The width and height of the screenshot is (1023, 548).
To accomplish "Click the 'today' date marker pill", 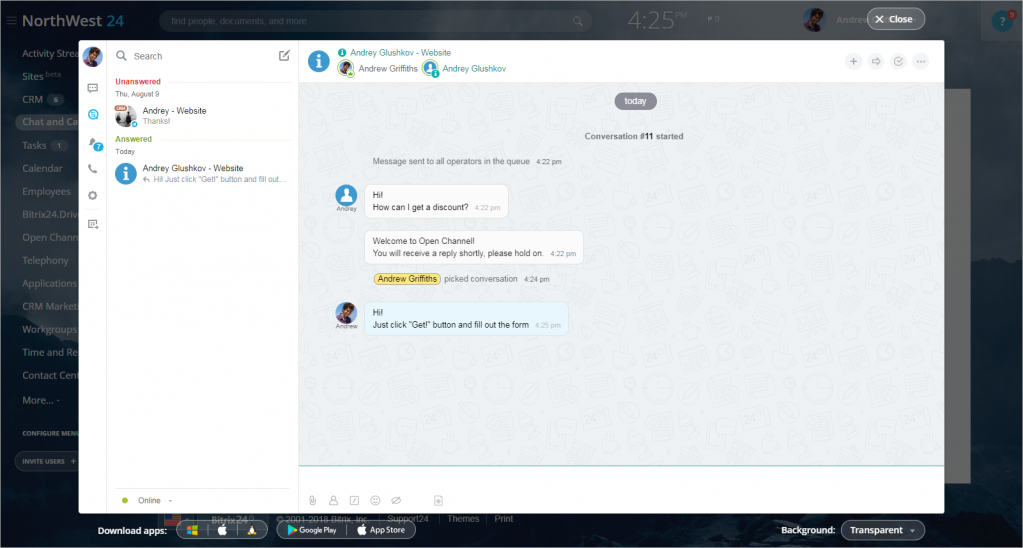I will [x=635, y=101].
